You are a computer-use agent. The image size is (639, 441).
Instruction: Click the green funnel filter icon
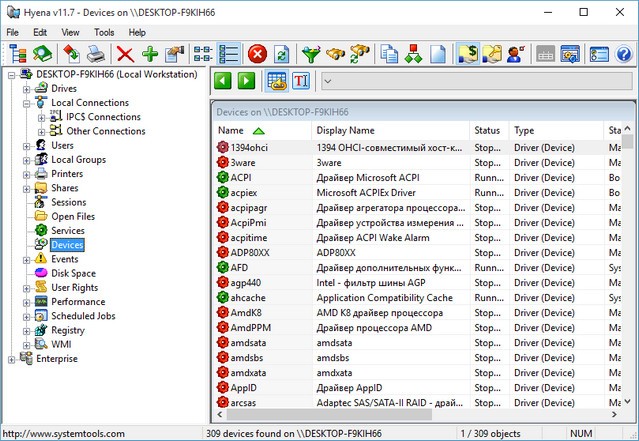(313, 54)
